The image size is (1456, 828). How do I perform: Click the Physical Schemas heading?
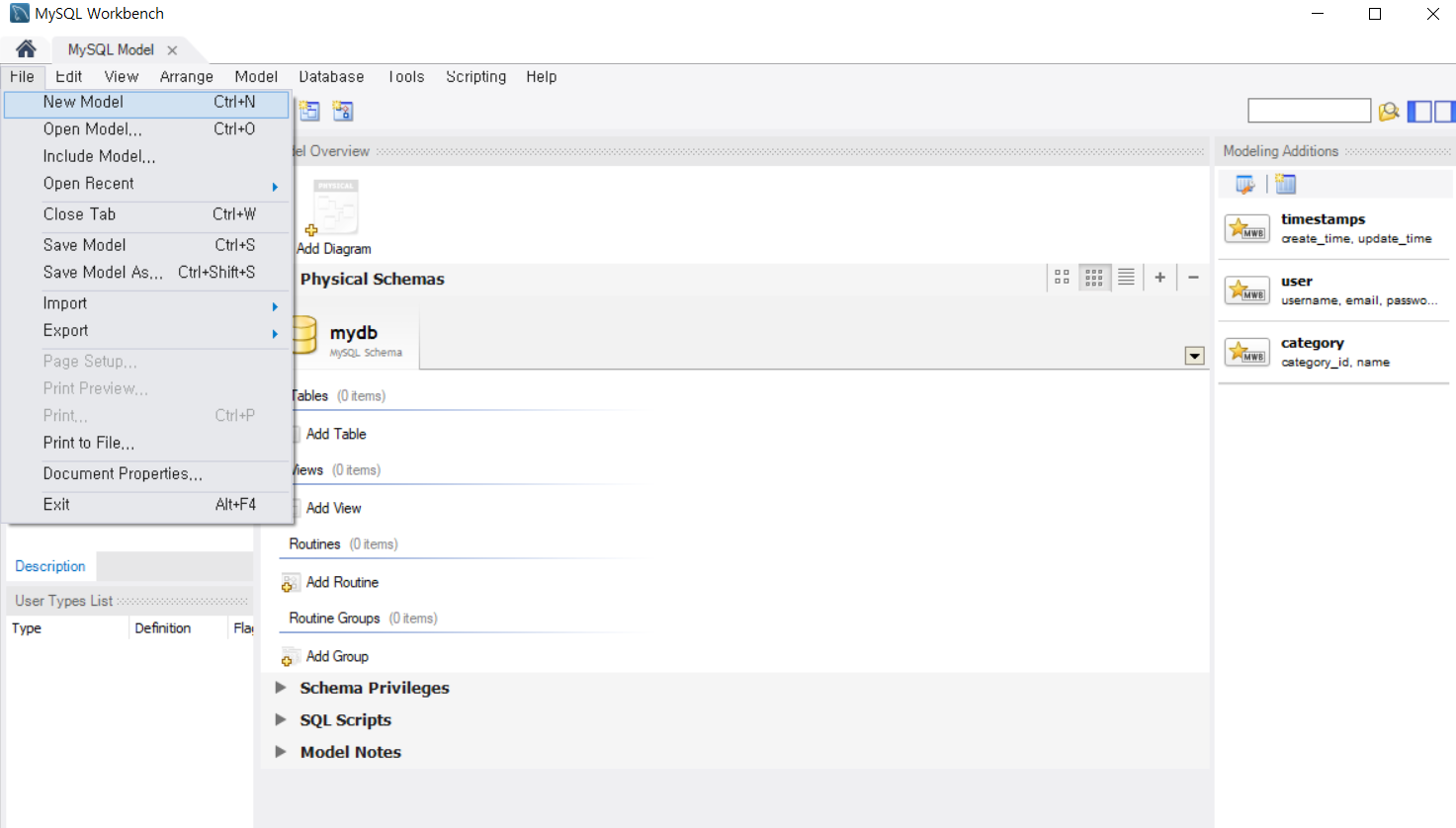tap(373, 279)
